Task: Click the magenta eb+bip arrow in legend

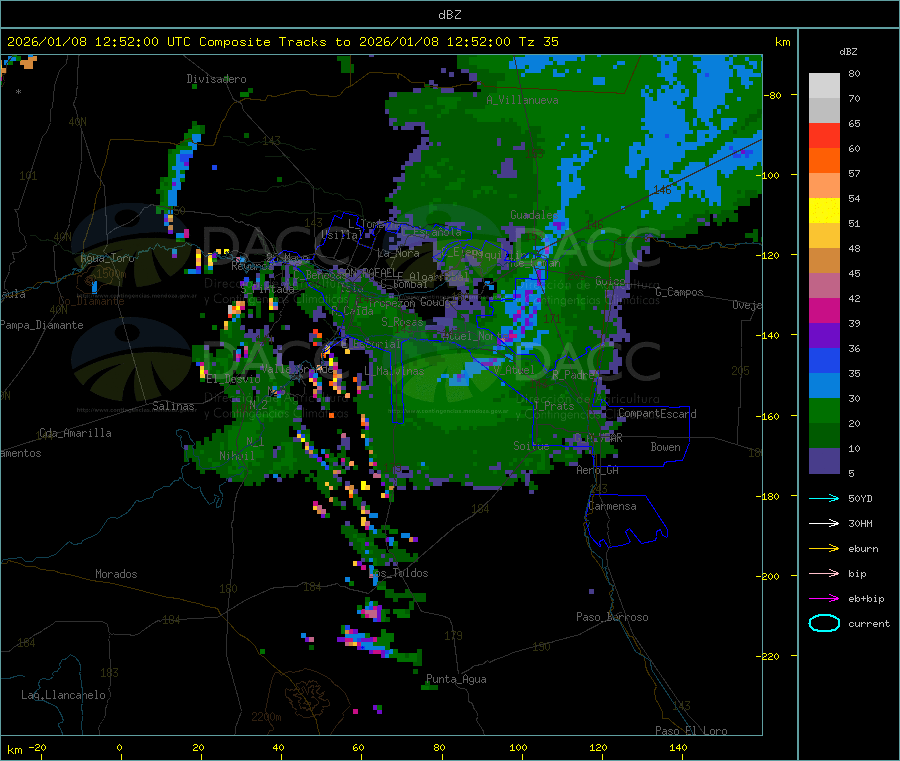Action: click(x=824, y=599)
